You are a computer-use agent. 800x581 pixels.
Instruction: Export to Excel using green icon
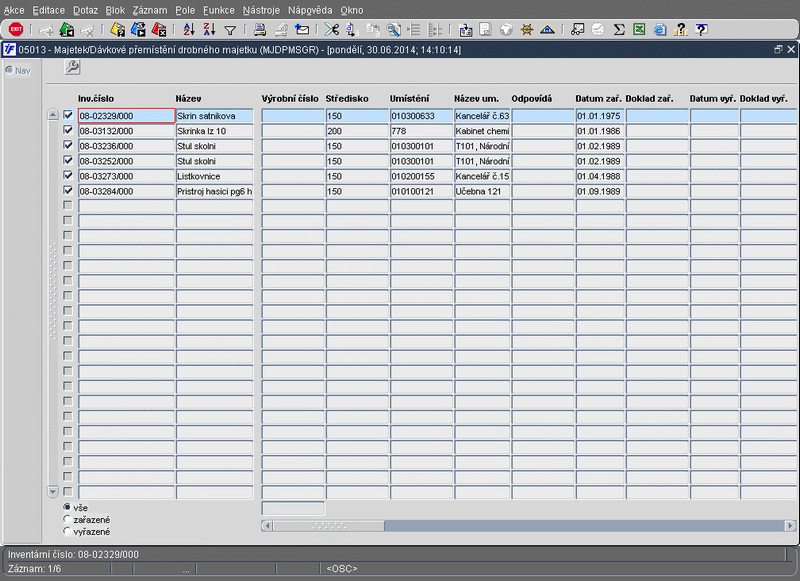click(x=639, y=30)
